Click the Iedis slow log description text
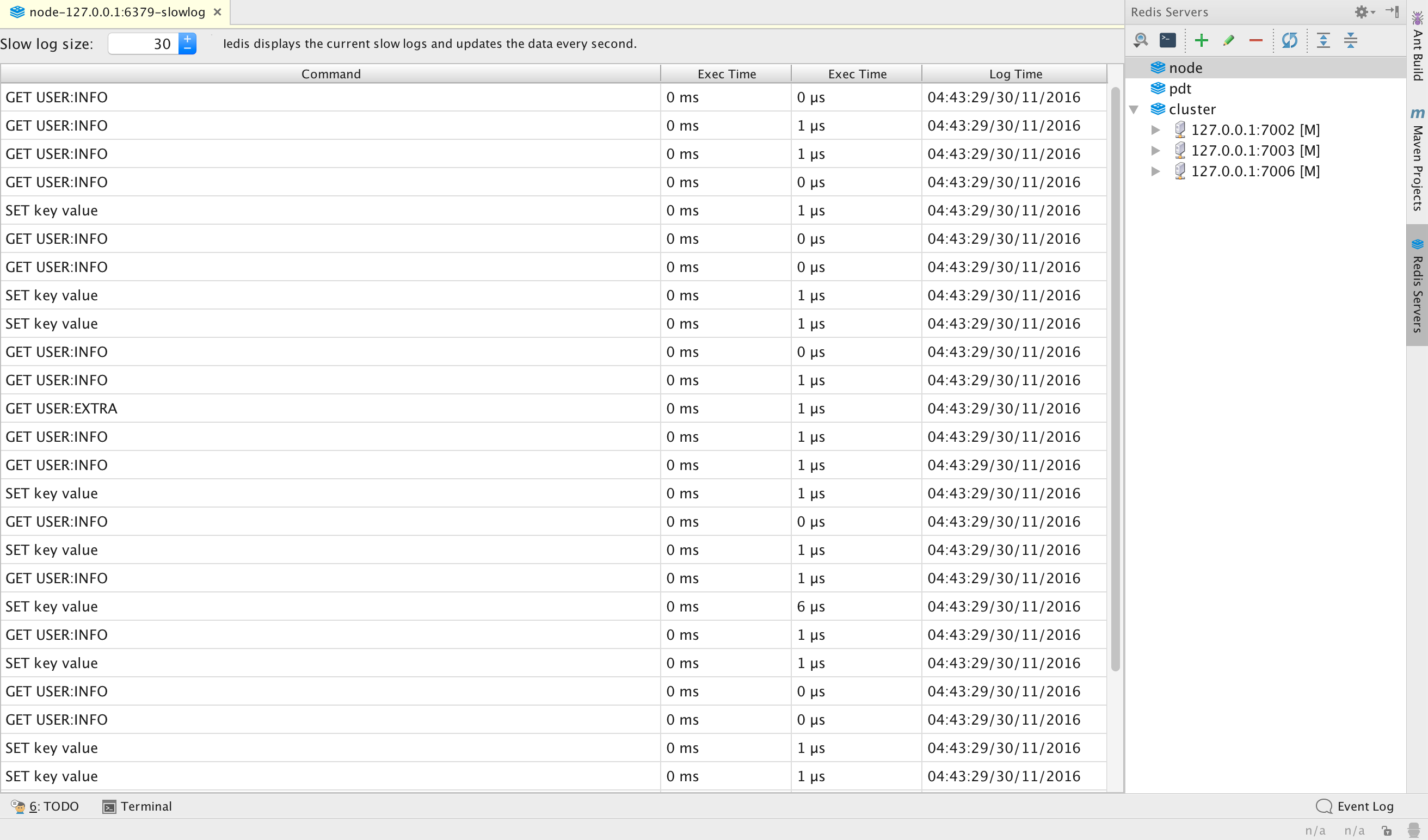The image size is (1428, 840). click(x=429, y=44)
